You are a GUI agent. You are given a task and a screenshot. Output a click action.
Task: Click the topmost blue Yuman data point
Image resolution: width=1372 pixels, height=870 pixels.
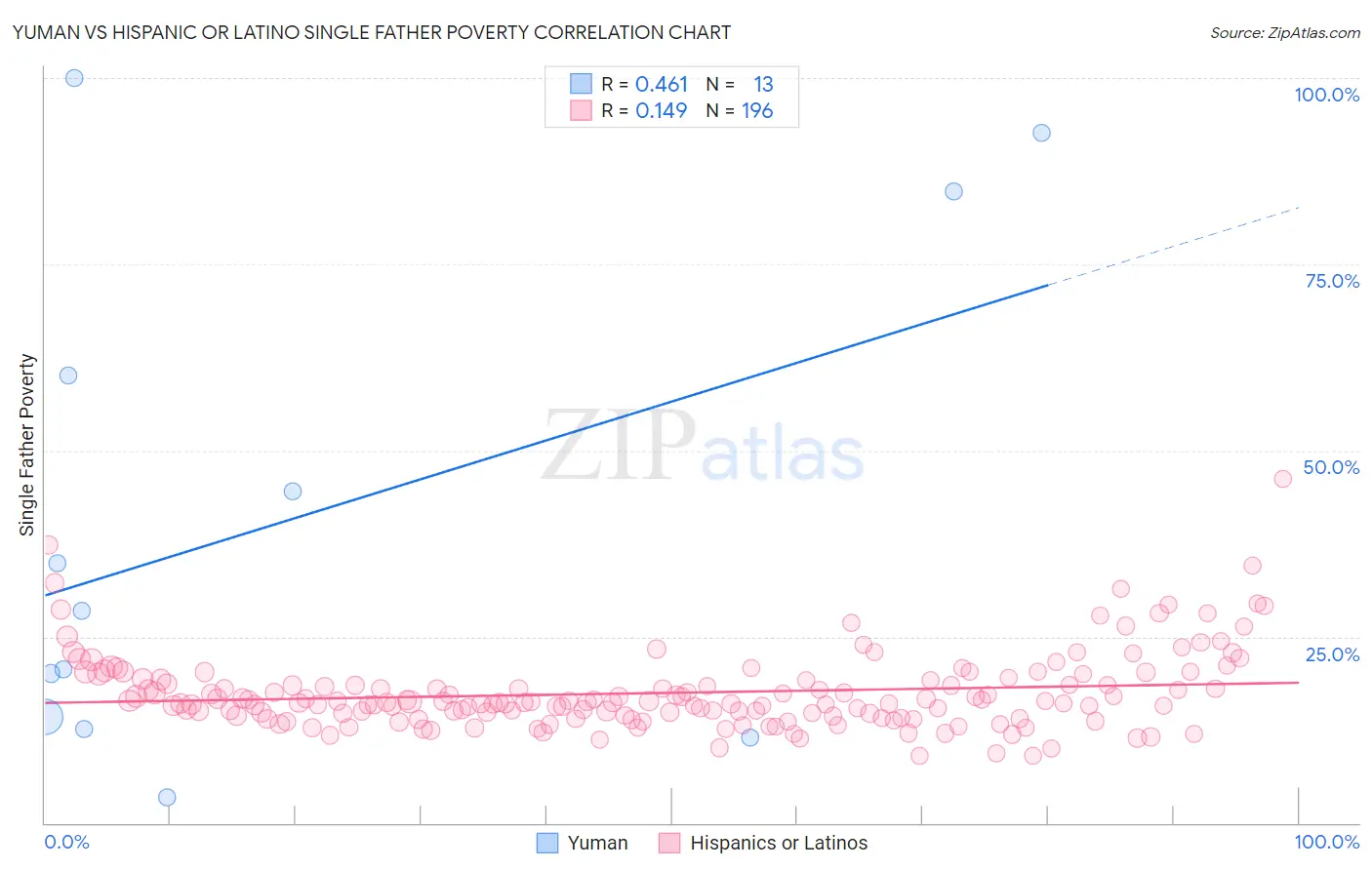74,78
